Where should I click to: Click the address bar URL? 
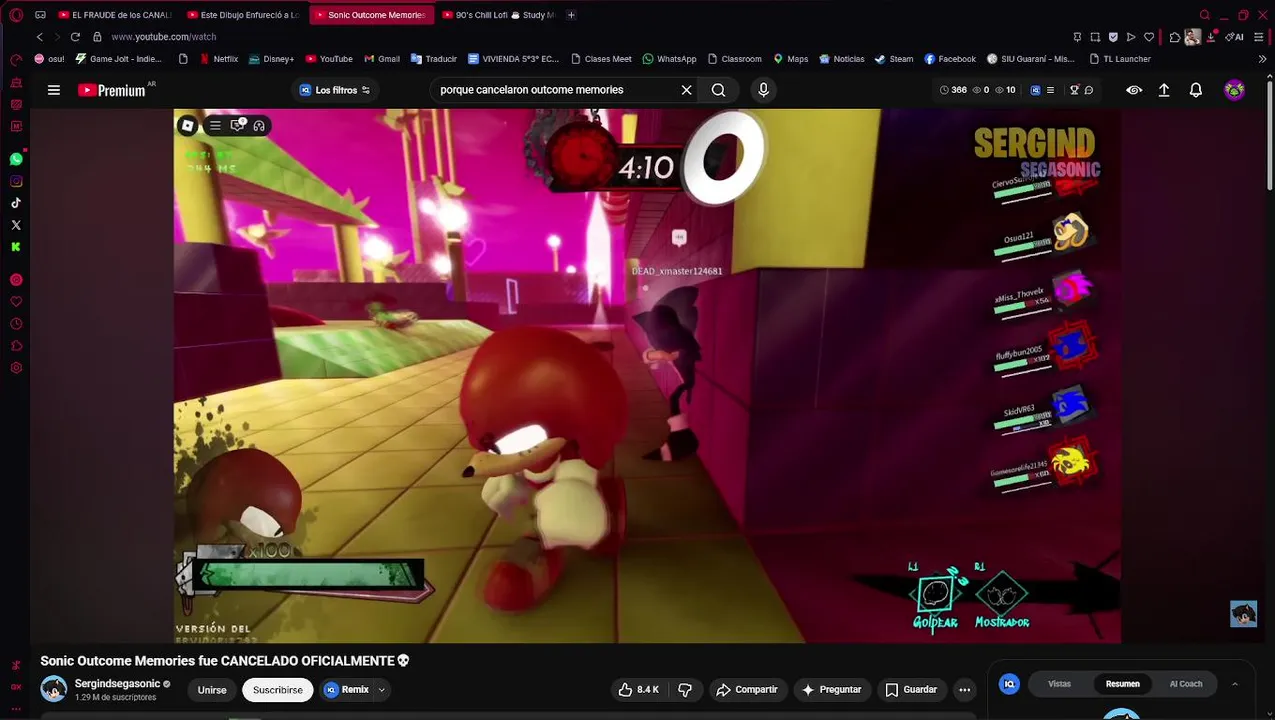click(163, 37)
